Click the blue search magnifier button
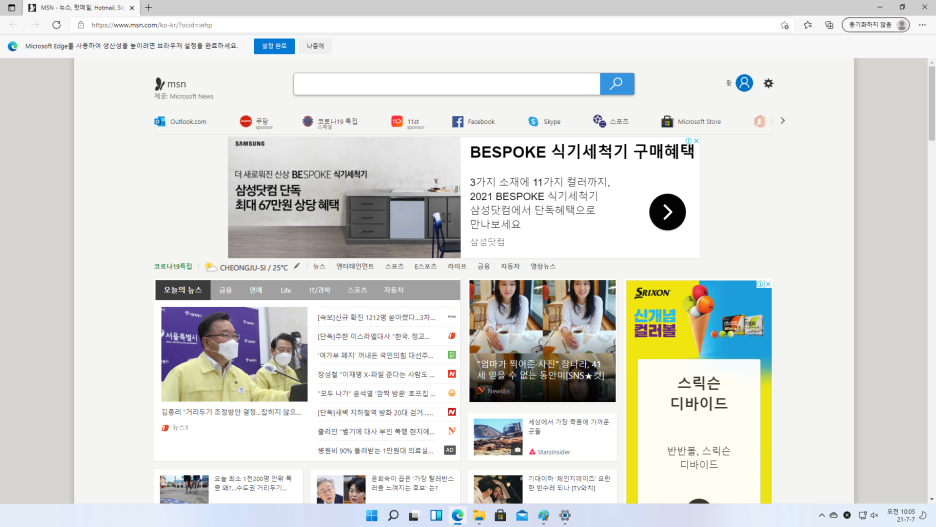 pos(617,84)
